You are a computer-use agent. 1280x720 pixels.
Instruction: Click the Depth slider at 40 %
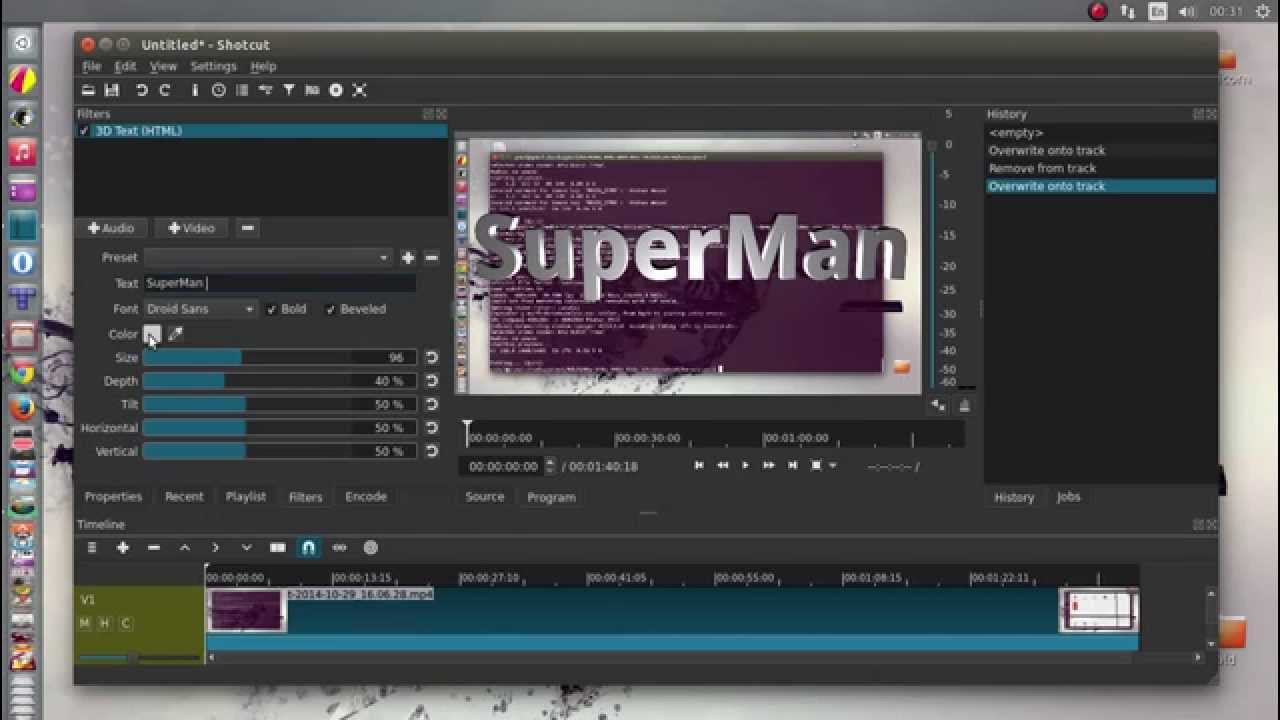(x=278, y=381)
